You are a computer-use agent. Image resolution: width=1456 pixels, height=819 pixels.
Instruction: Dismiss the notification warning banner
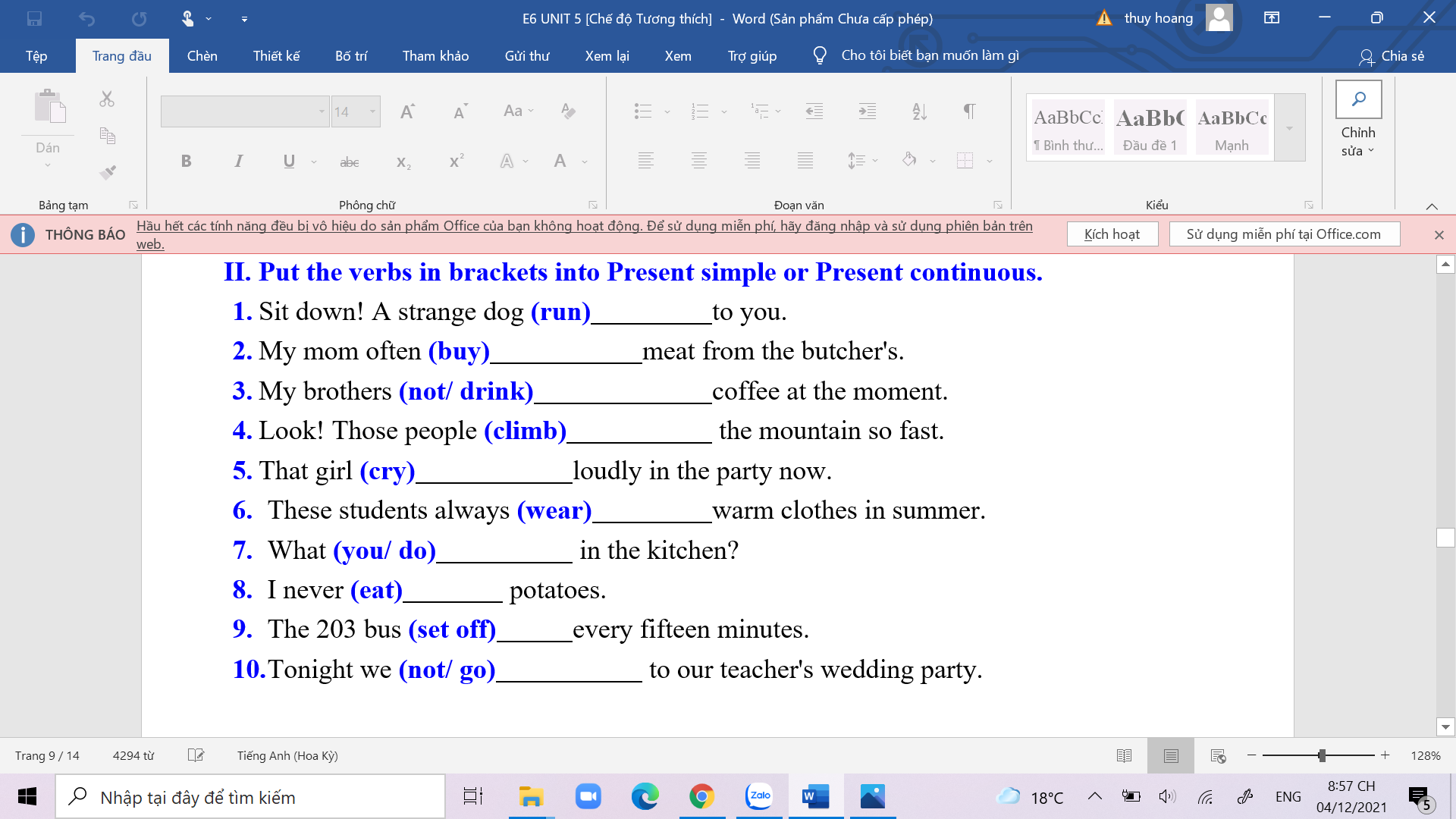tap(1438, 235)
